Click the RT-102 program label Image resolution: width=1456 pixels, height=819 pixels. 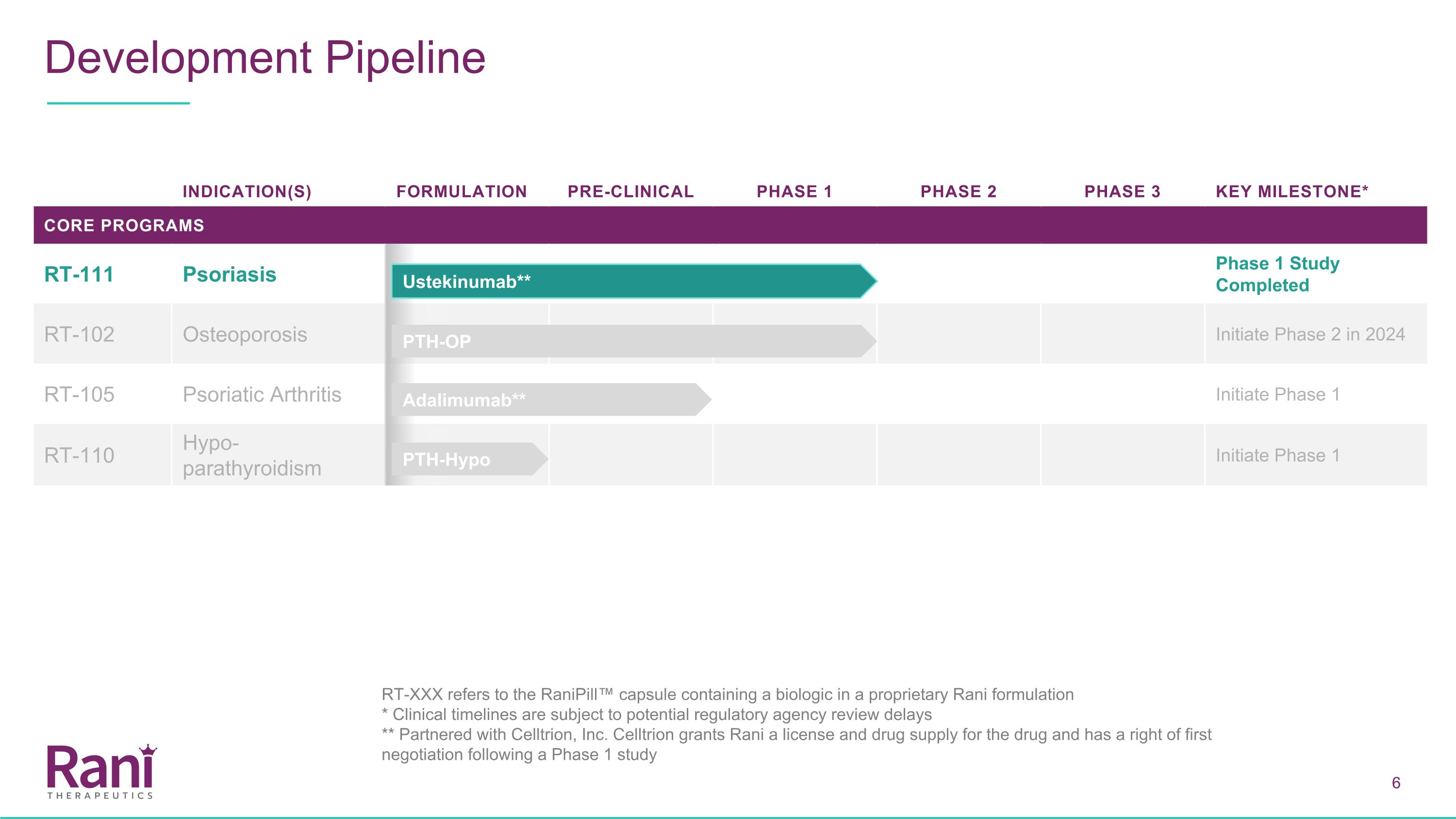79,334
